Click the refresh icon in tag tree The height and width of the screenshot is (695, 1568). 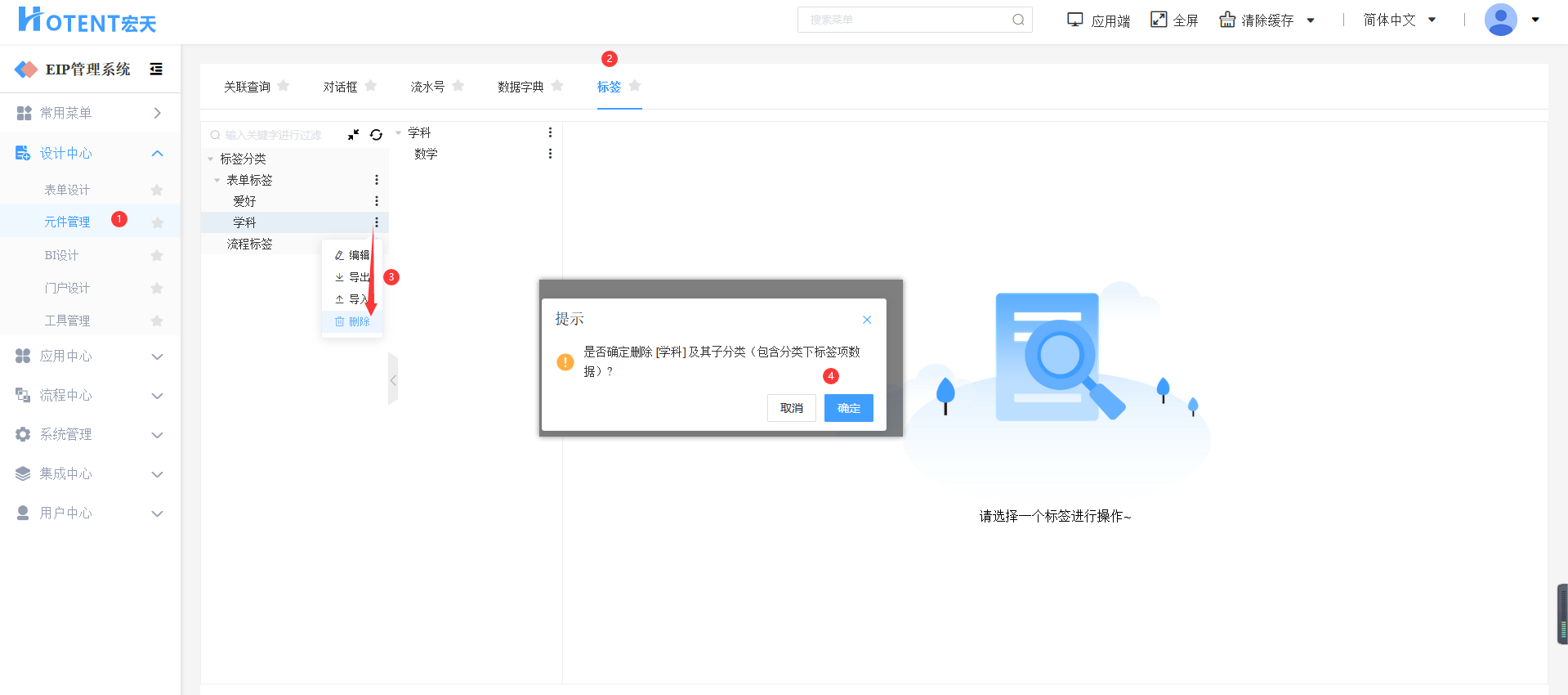(376, 135)
